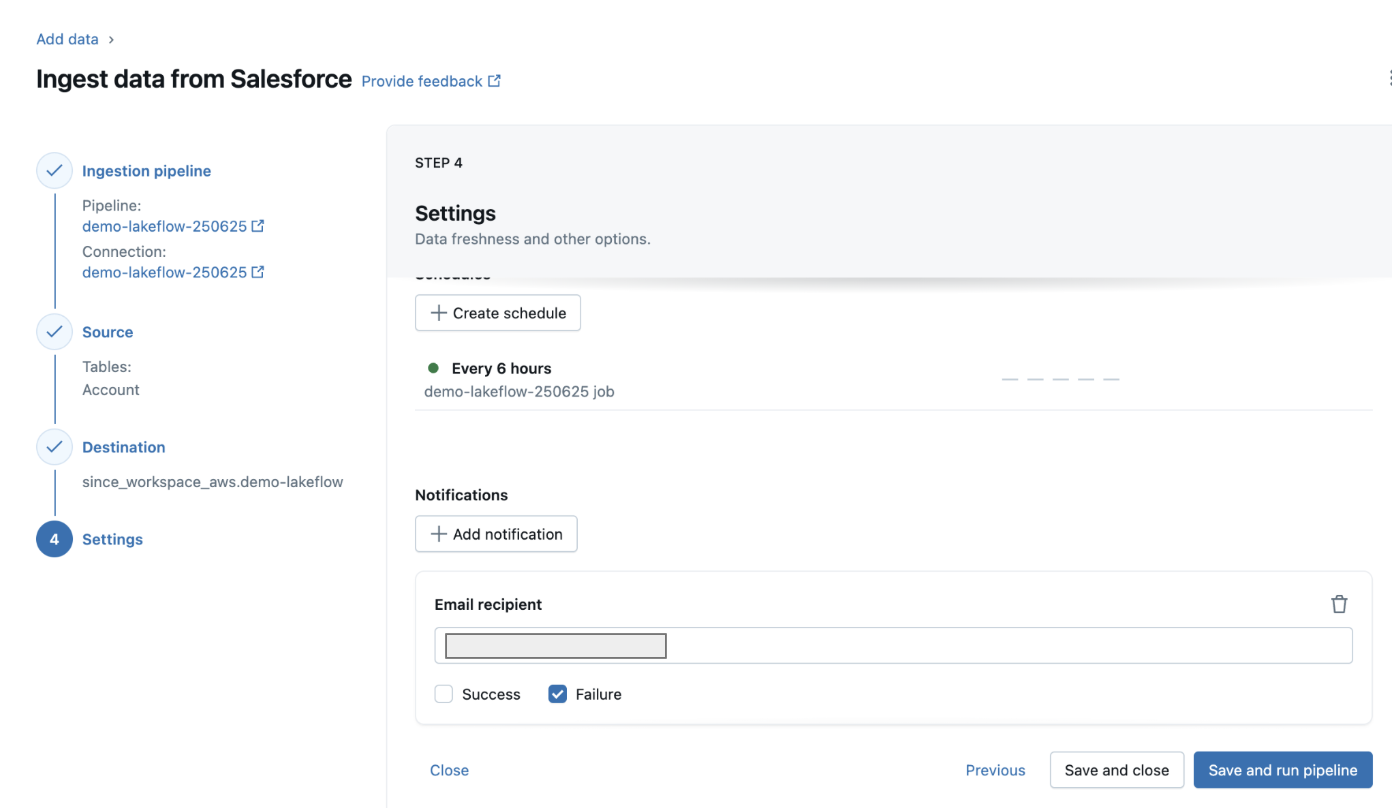Delete the email recipient using the trash icon

coord(1339,604)
